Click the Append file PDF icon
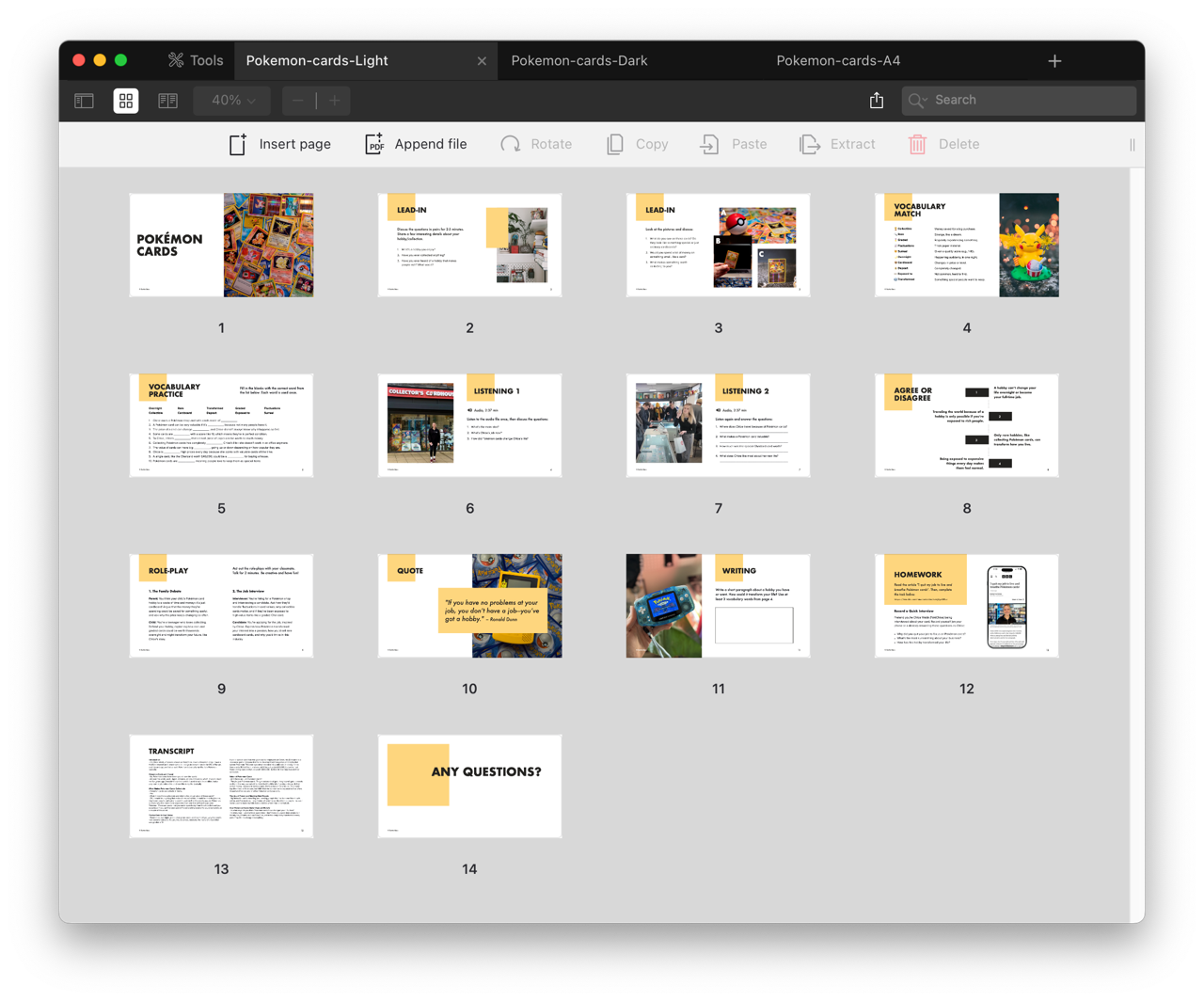Viewport: 1204px width, 1001px height. tap(374, 144)
